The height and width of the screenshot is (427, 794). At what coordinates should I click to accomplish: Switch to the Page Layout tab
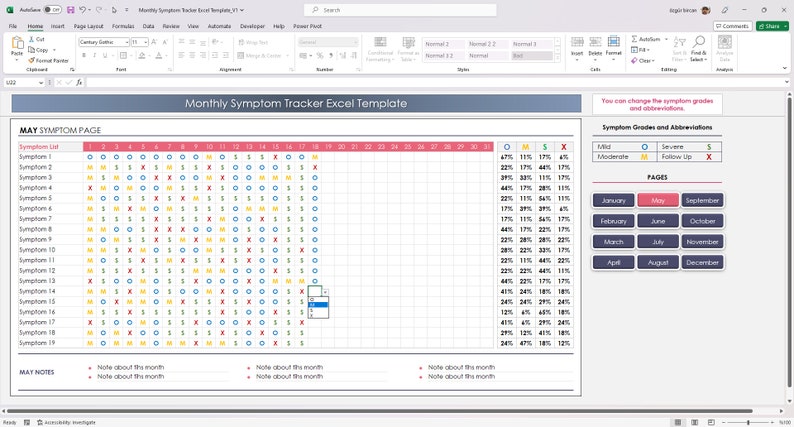click(x=88, y=26)
